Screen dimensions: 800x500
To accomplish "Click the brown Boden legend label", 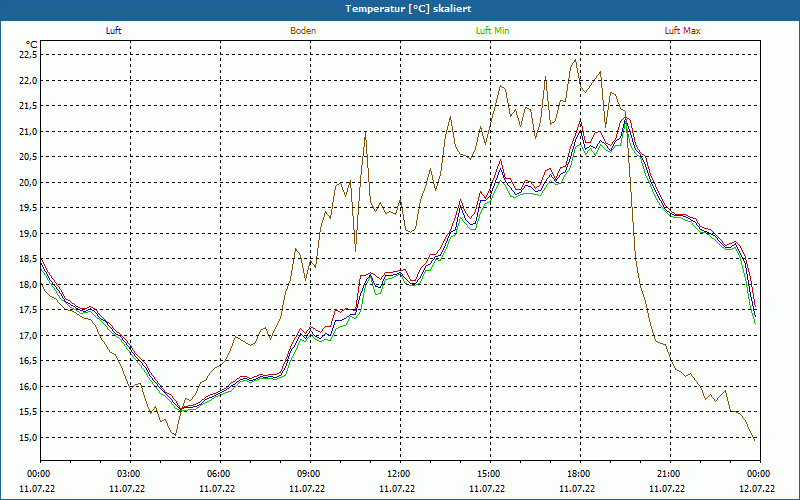I will [303, 31].
